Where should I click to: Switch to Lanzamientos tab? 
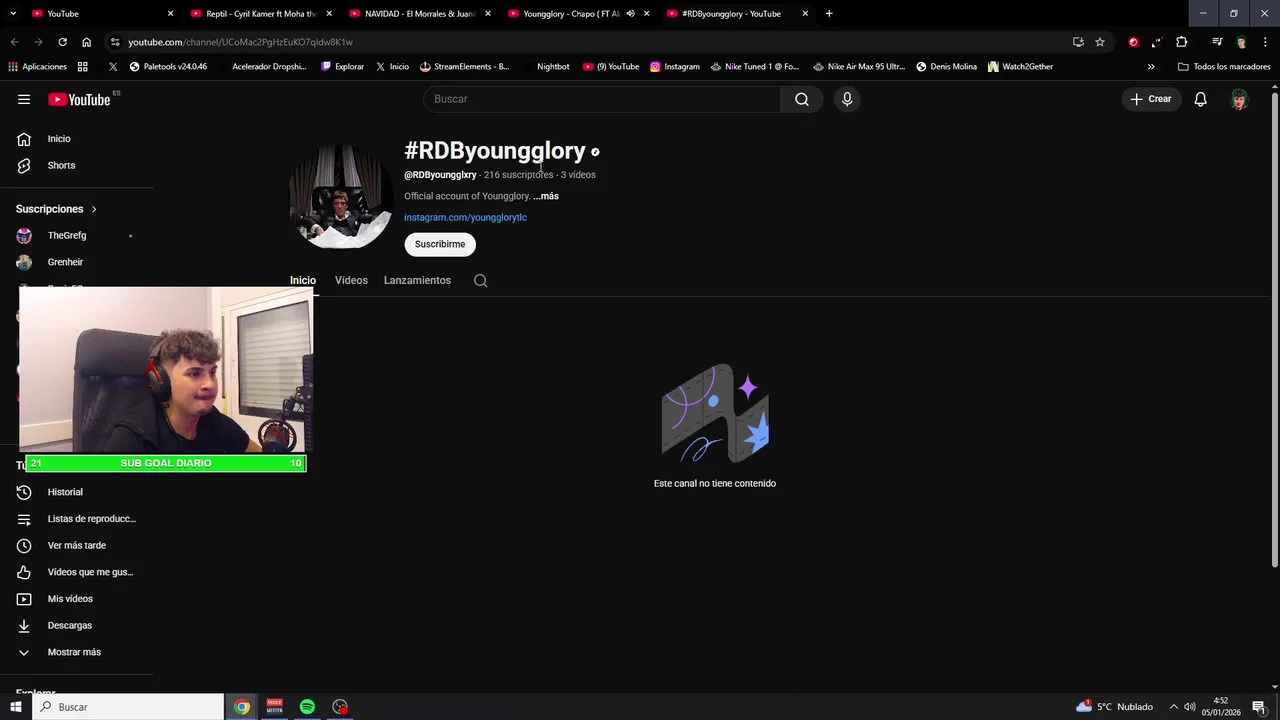pyautogui.click(x=417, y=281)
